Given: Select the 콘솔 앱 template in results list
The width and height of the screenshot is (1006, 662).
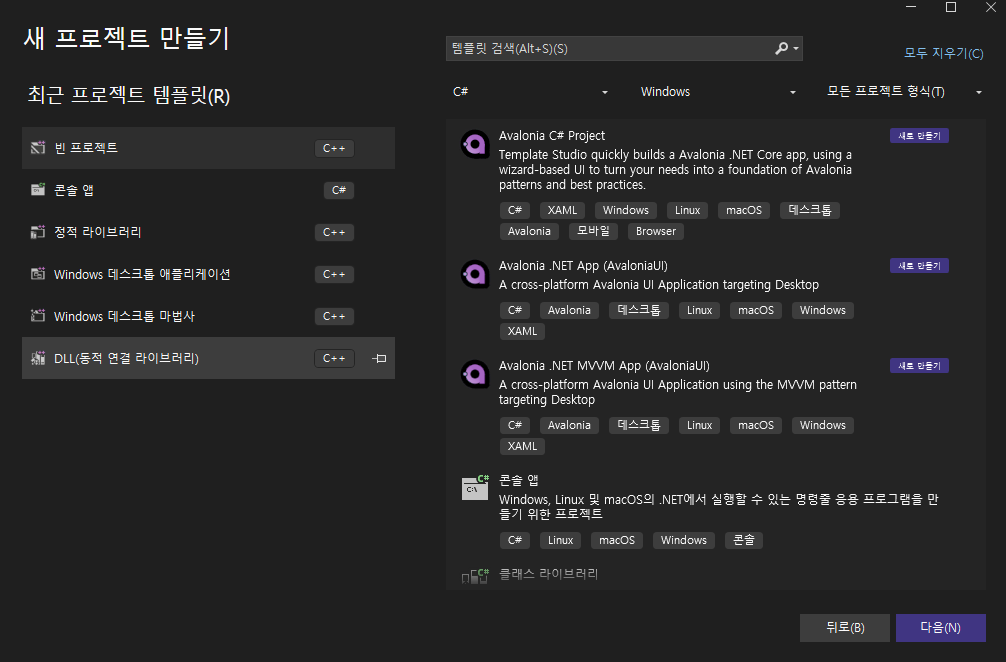Looking at the screenshot, I should [519, 480].
